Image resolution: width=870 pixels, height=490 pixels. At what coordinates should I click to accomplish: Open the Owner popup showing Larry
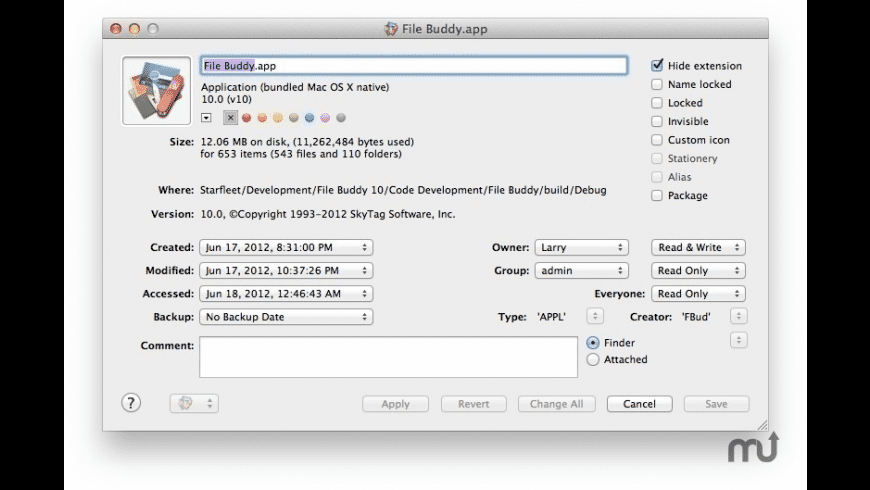click(581, 247)
